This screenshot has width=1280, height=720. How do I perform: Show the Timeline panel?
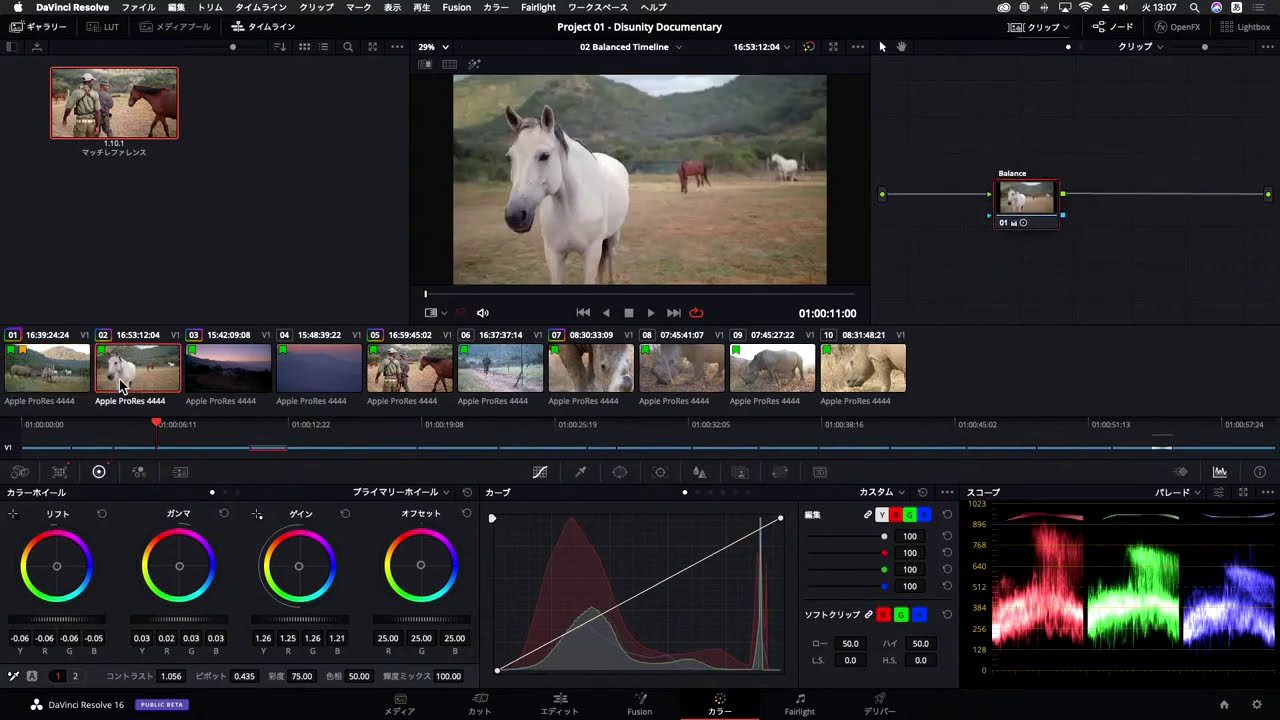pyautogui.click(x=263, y=27)
